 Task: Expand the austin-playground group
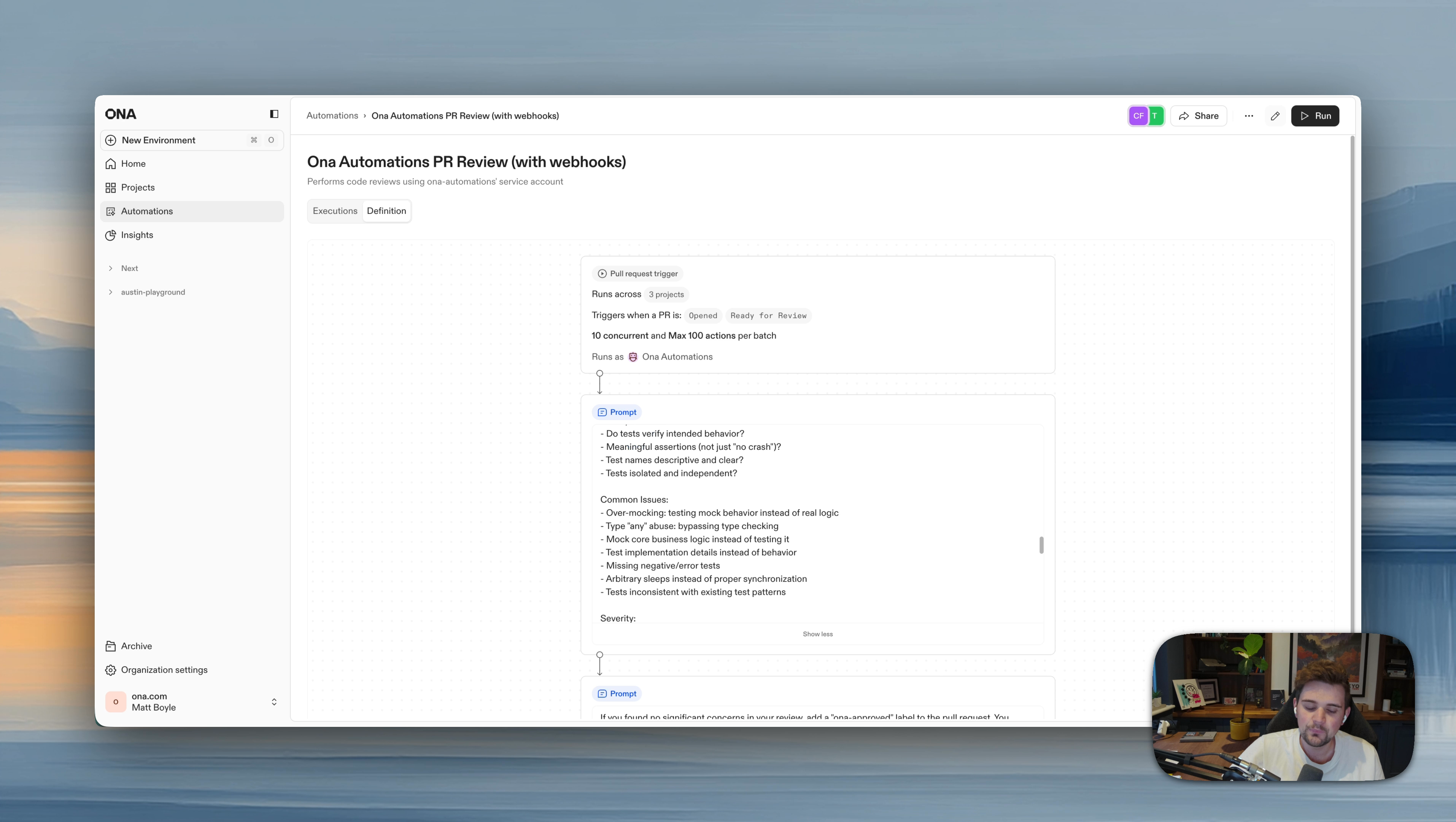tap(111, 292)
